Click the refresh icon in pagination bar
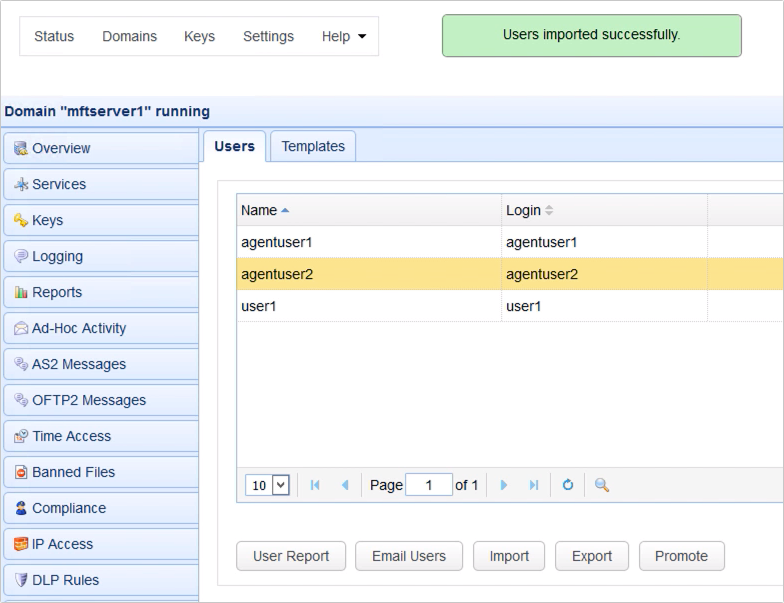Image resolution: width=784 pixels, height=603 pixels. point(567,485)
